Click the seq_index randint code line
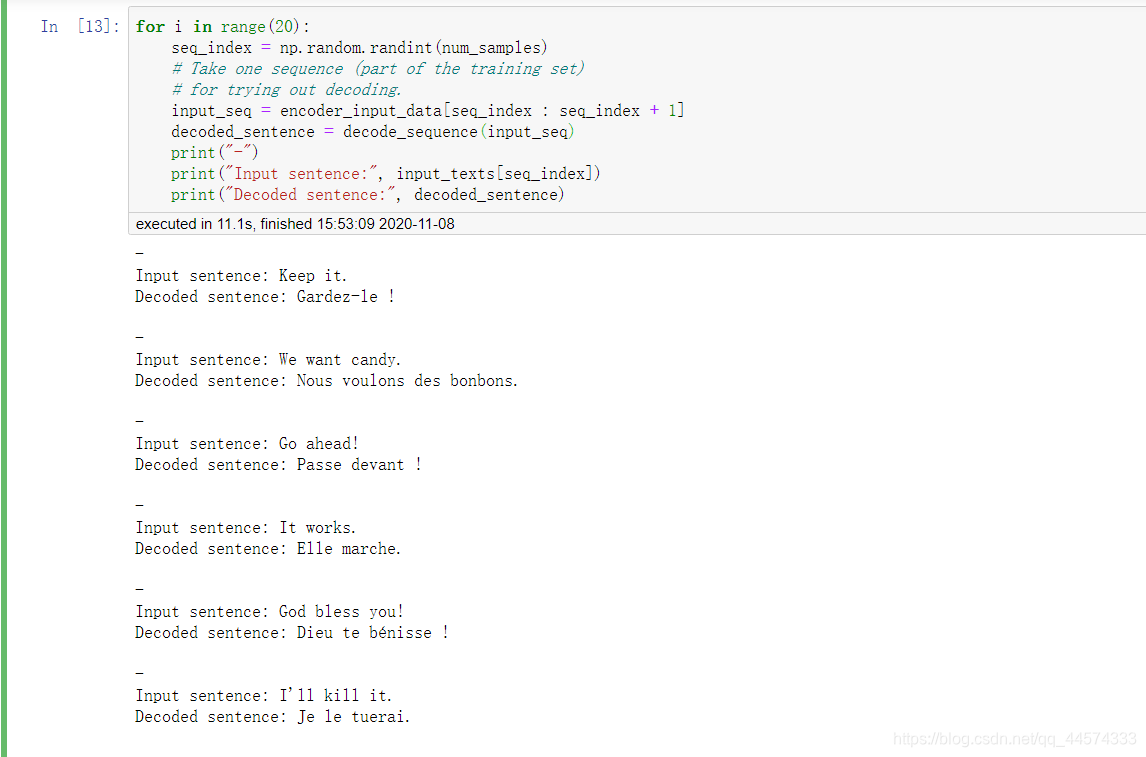 [x=359, y=47]
